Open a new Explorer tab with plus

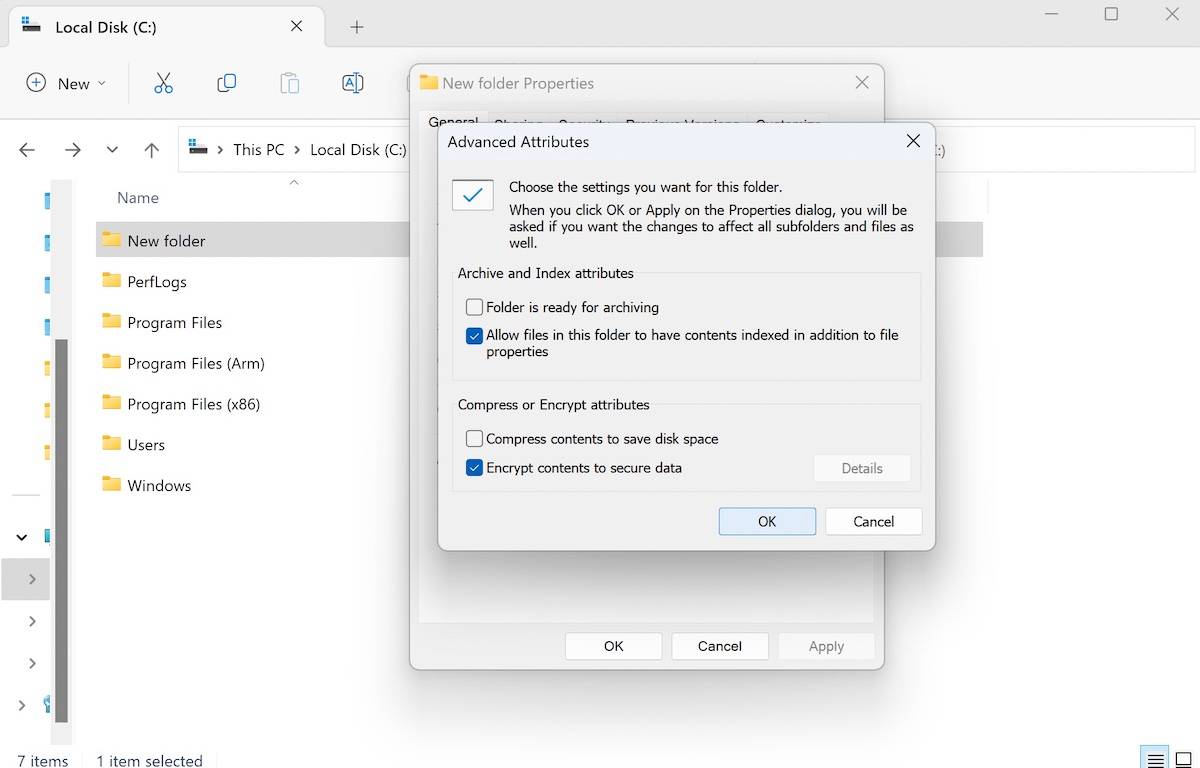coord(357,27)
